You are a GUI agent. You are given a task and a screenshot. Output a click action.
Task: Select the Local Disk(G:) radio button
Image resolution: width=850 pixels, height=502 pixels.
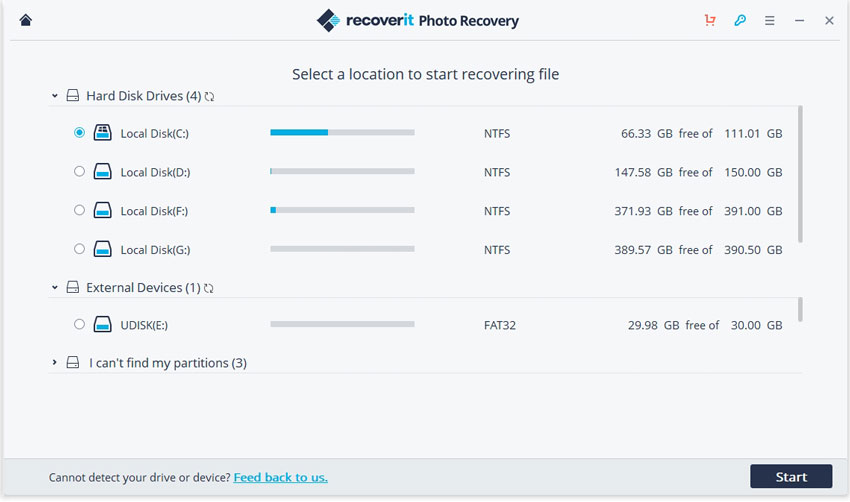click(x=79, y=249)
